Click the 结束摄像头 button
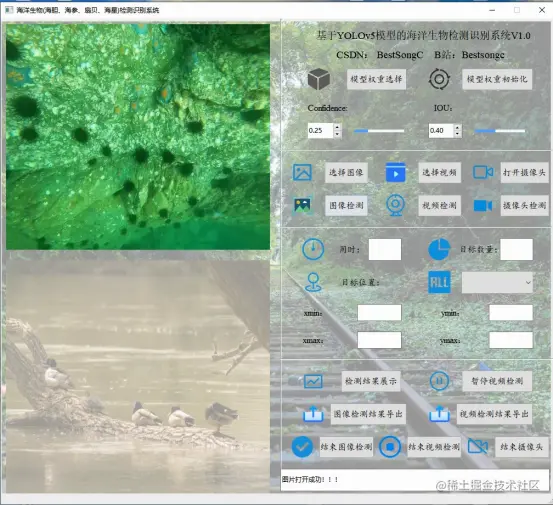 [x=521, y=447]
